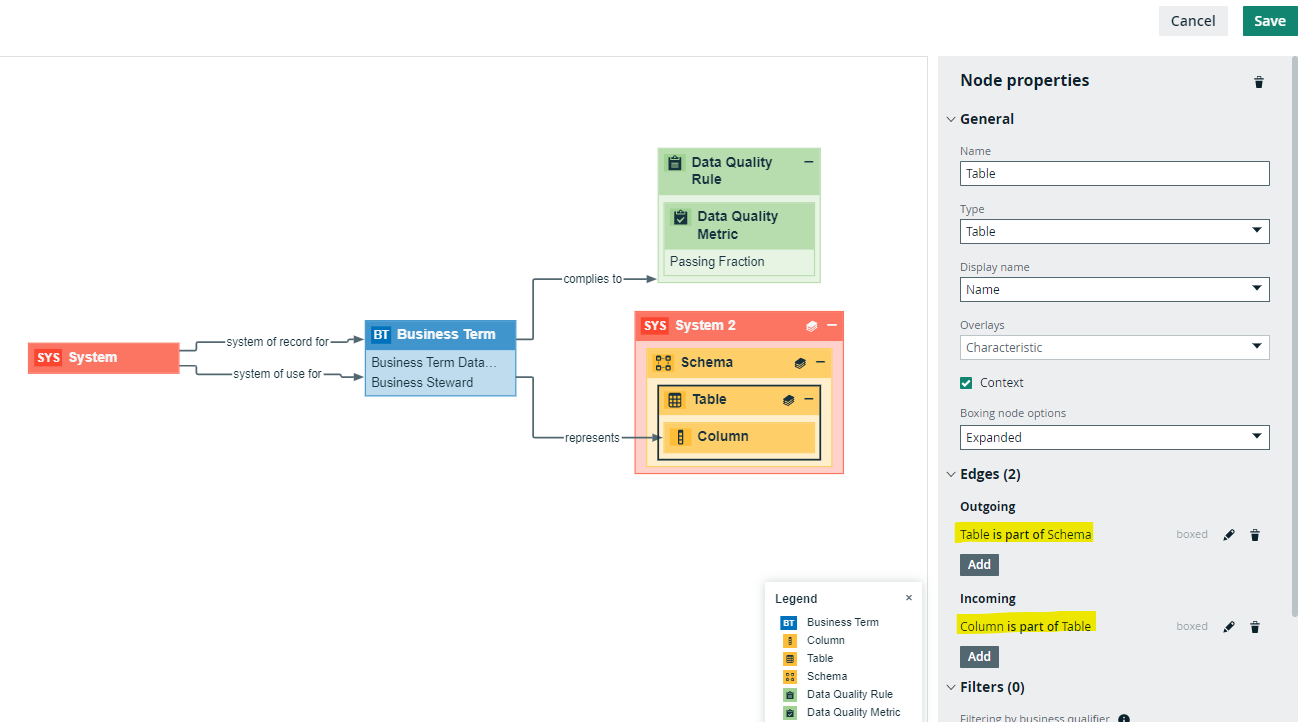Open the Type dropdown showing Table

click(x=1115, y=231)
